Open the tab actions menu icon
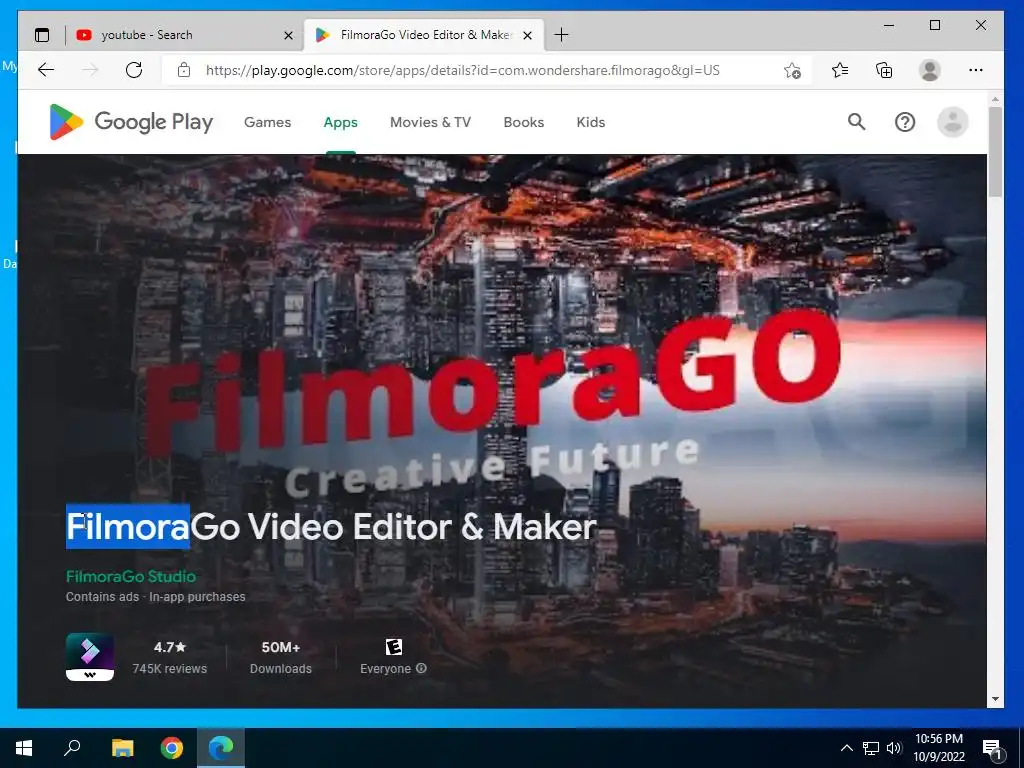 click(x=42, y=35)
